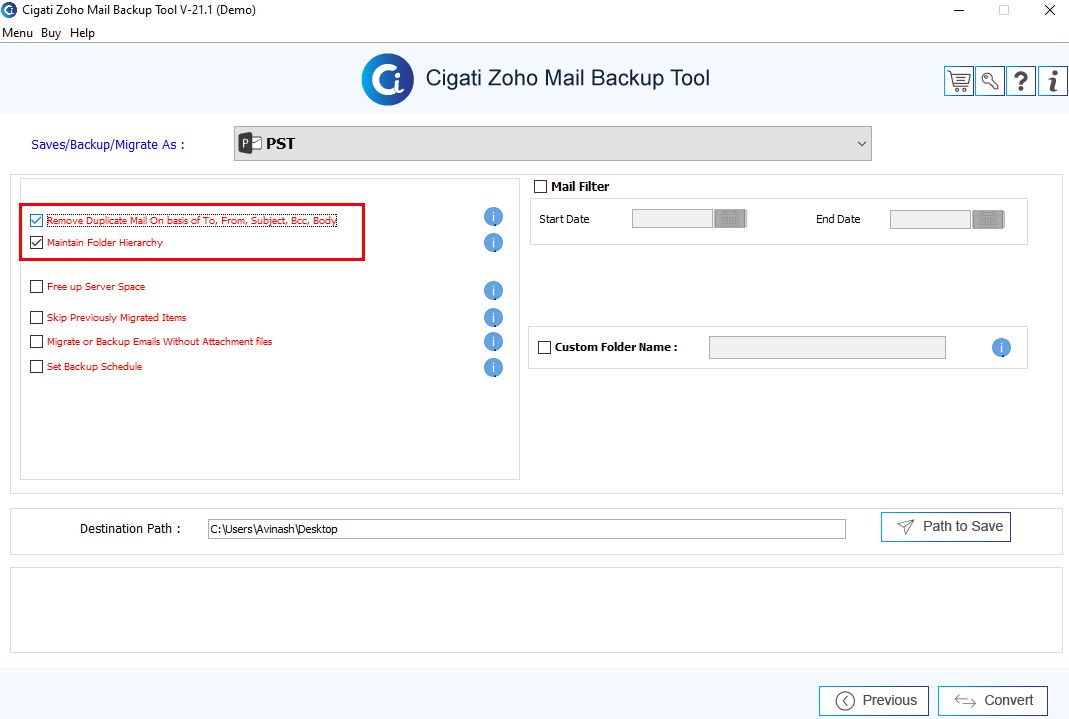Enable Skip Previously Migrated Items
This screenshot has height=719, width=1069.
click(x=36, y=318)
